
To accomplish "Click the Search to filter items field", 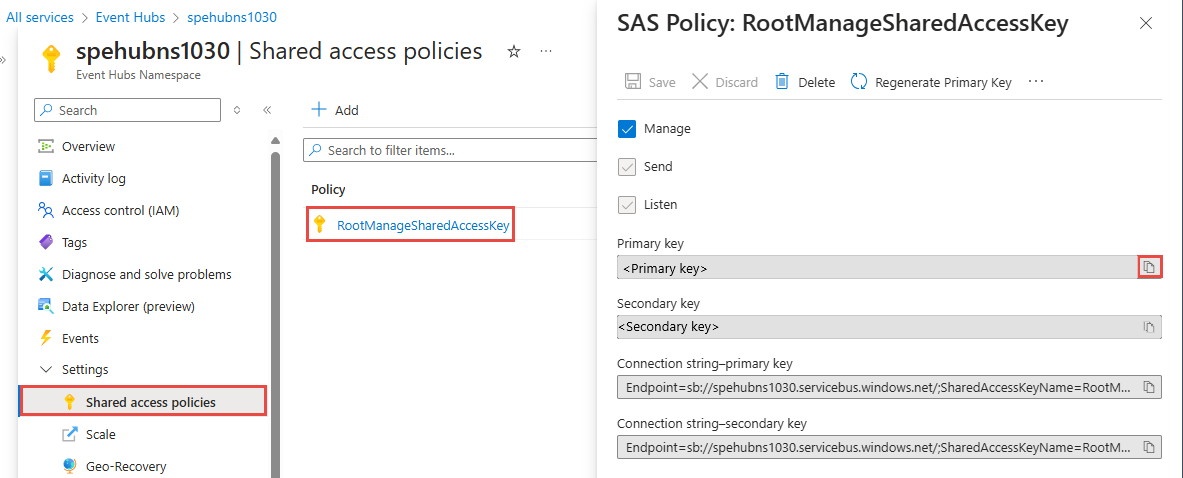I will click(x=450, y=150).
